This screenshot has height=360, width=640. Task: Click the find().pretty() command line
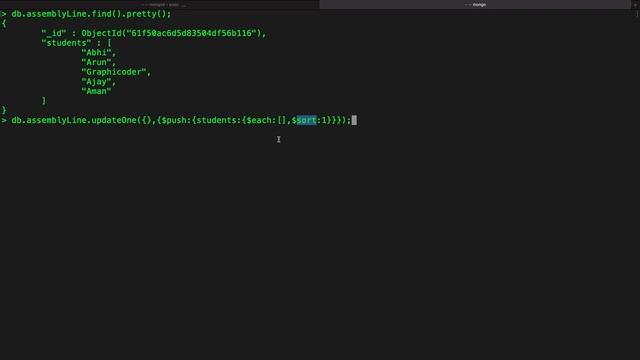[x=91, y=14]
